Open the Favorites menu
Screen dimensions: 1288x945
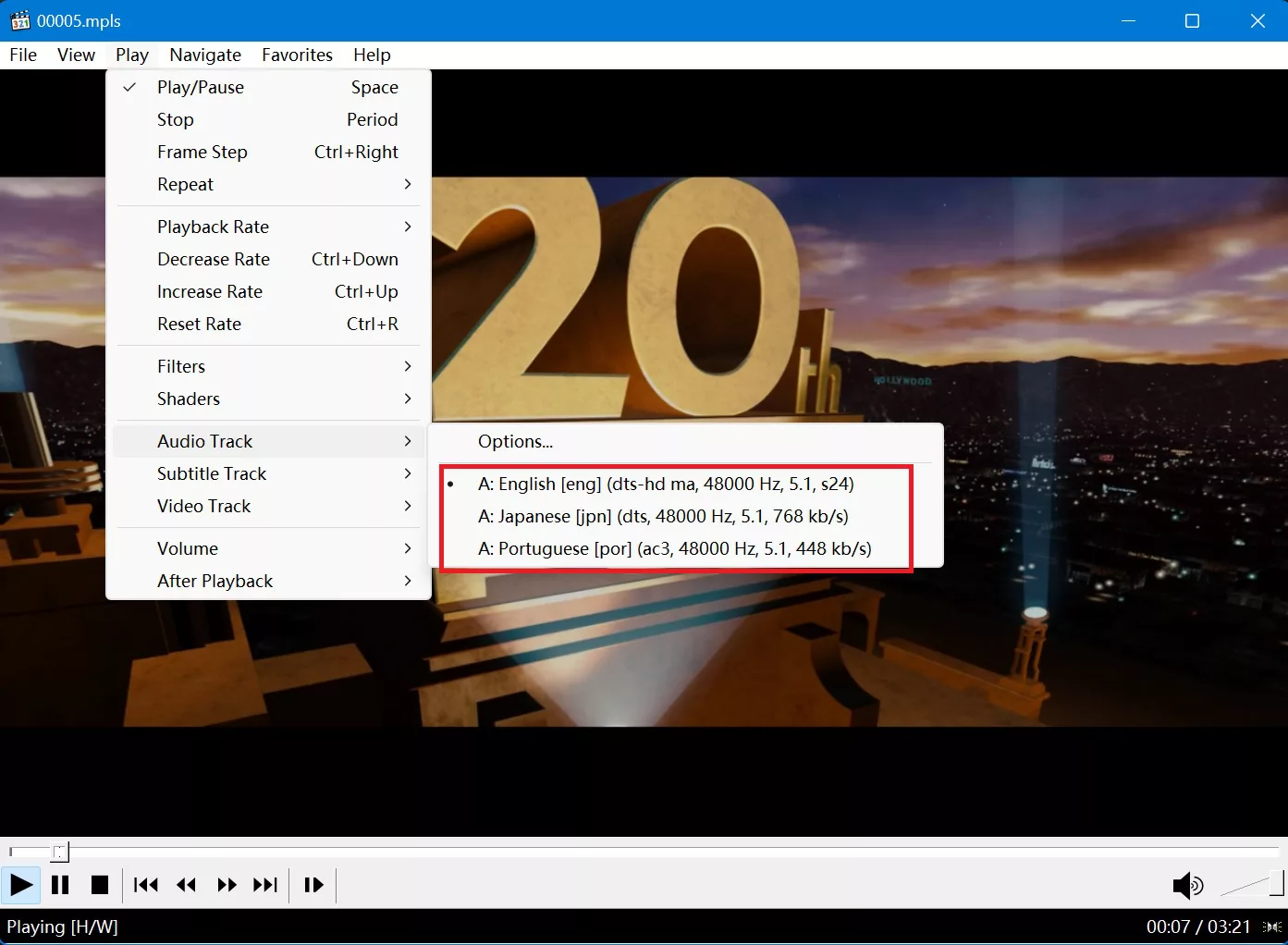point(297,55)
